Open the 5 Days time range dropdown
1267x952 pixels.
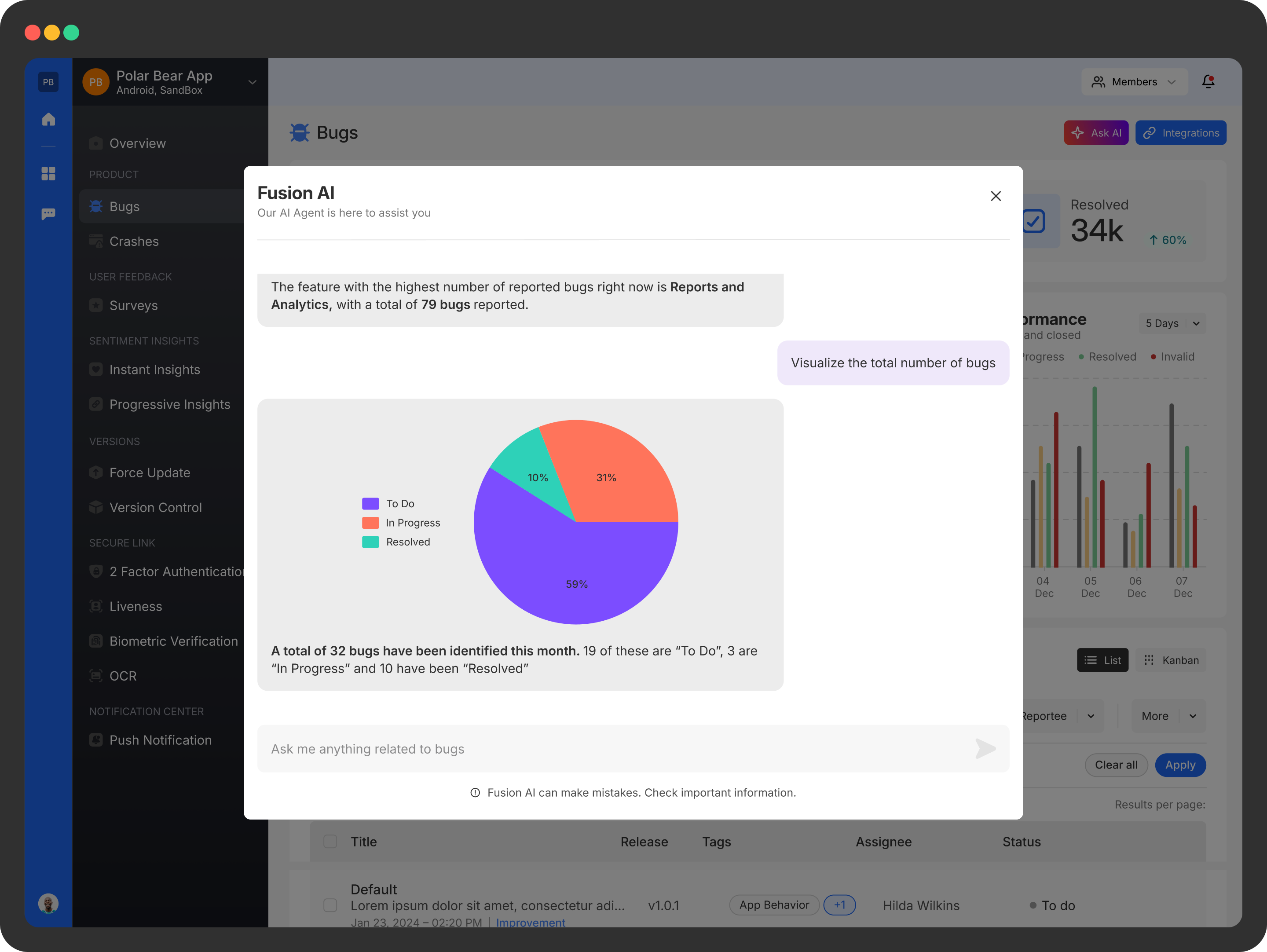pos(1172,323)
